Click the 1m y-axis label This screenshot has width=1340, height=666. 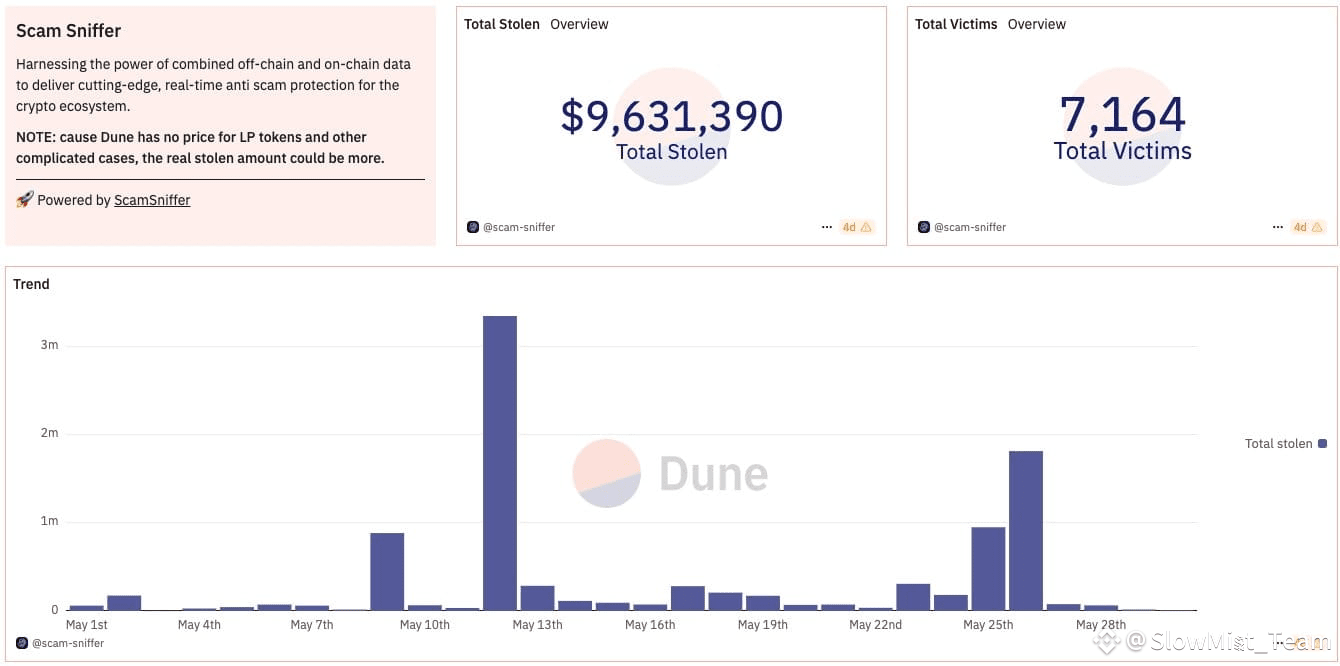click(x=50, y=521)
